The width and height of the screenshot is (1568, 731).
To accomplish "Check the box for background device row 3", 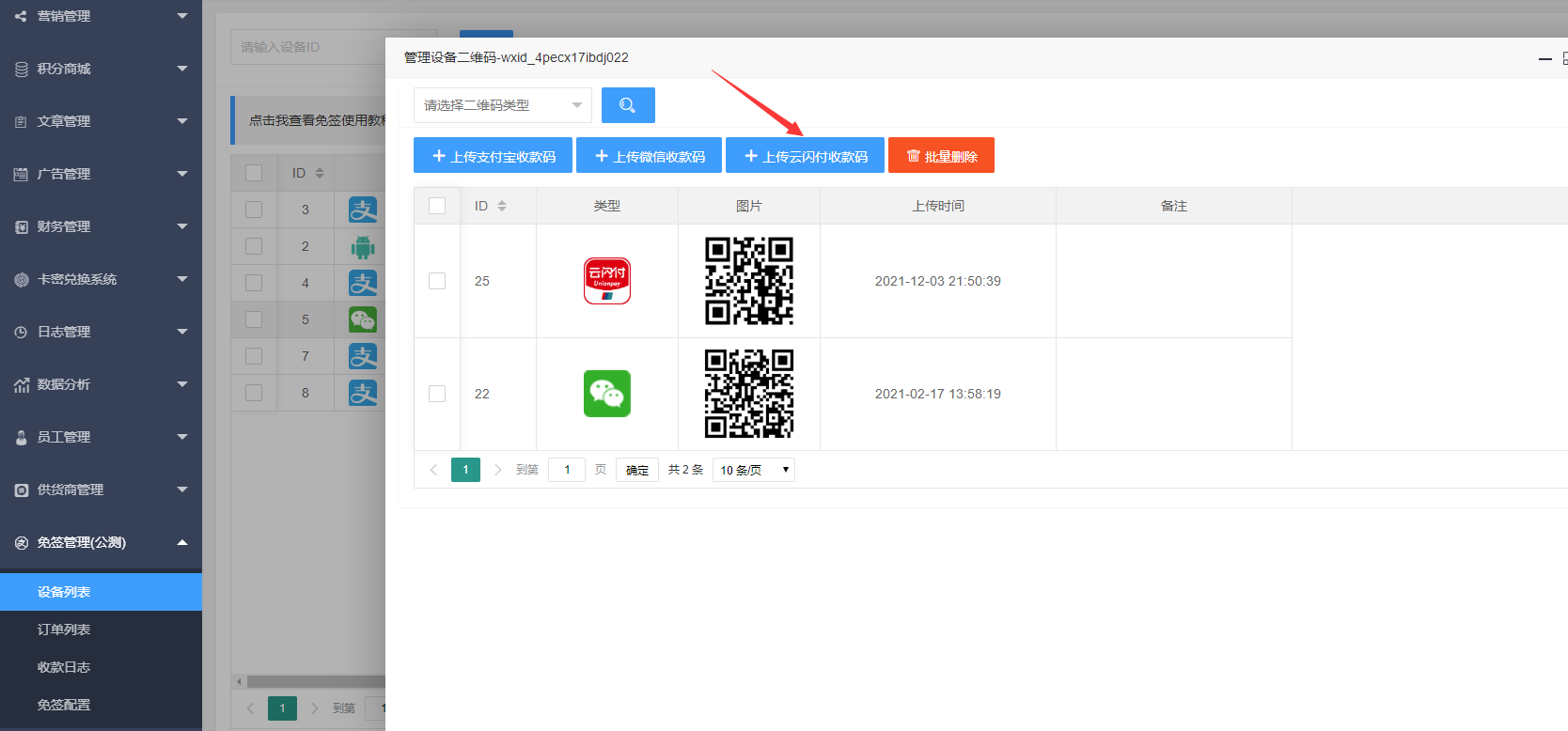I will (x=254, y=210).
